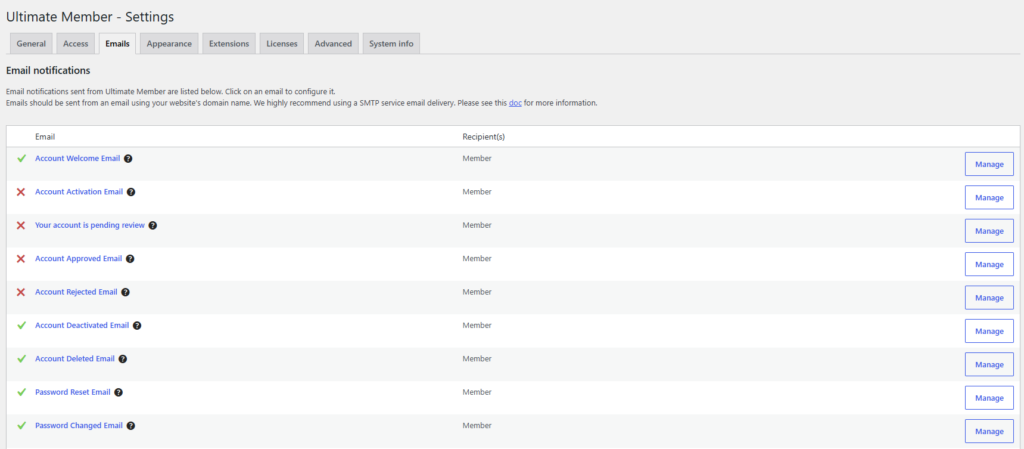Open Account Approved Email link
Image resolution: width=1024 pixels, height=449 pixels.
click(x=78, y=258)
